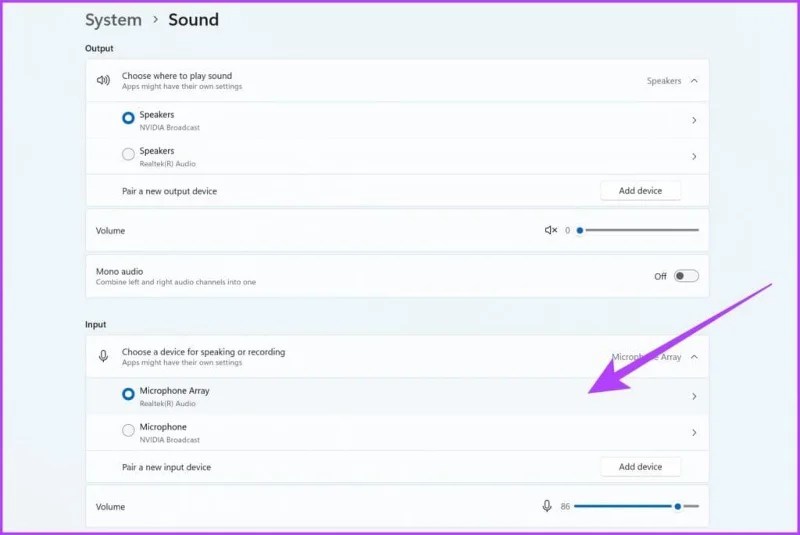Open NVIDIA Broadcast Speakers properties chevron
Viewport: 800px width, 535px height.
(694, 120)
